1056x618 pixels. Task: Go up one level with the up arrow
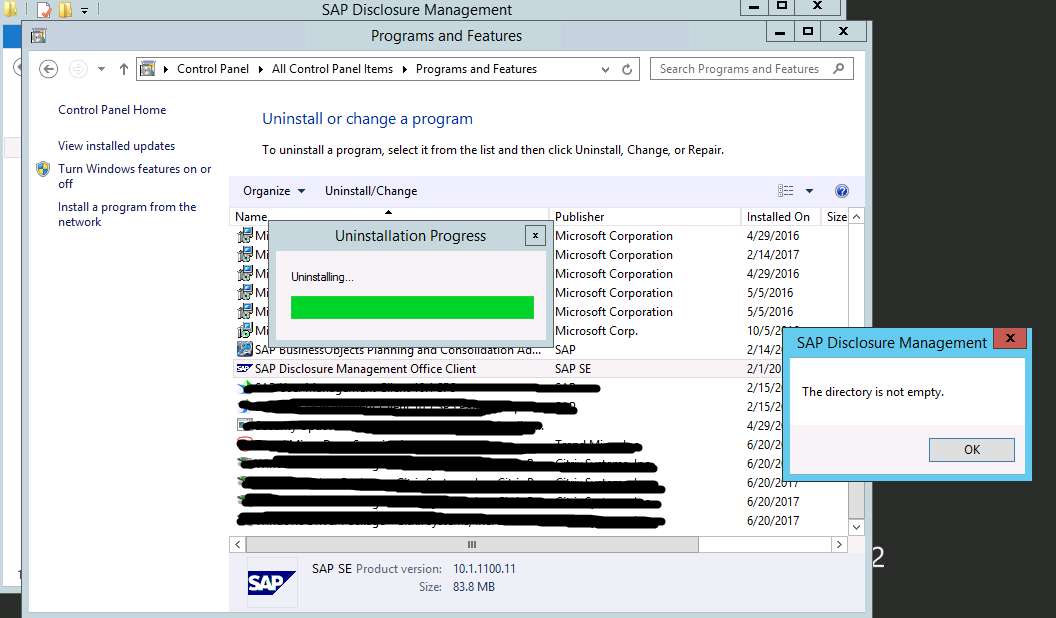[124, 69]
